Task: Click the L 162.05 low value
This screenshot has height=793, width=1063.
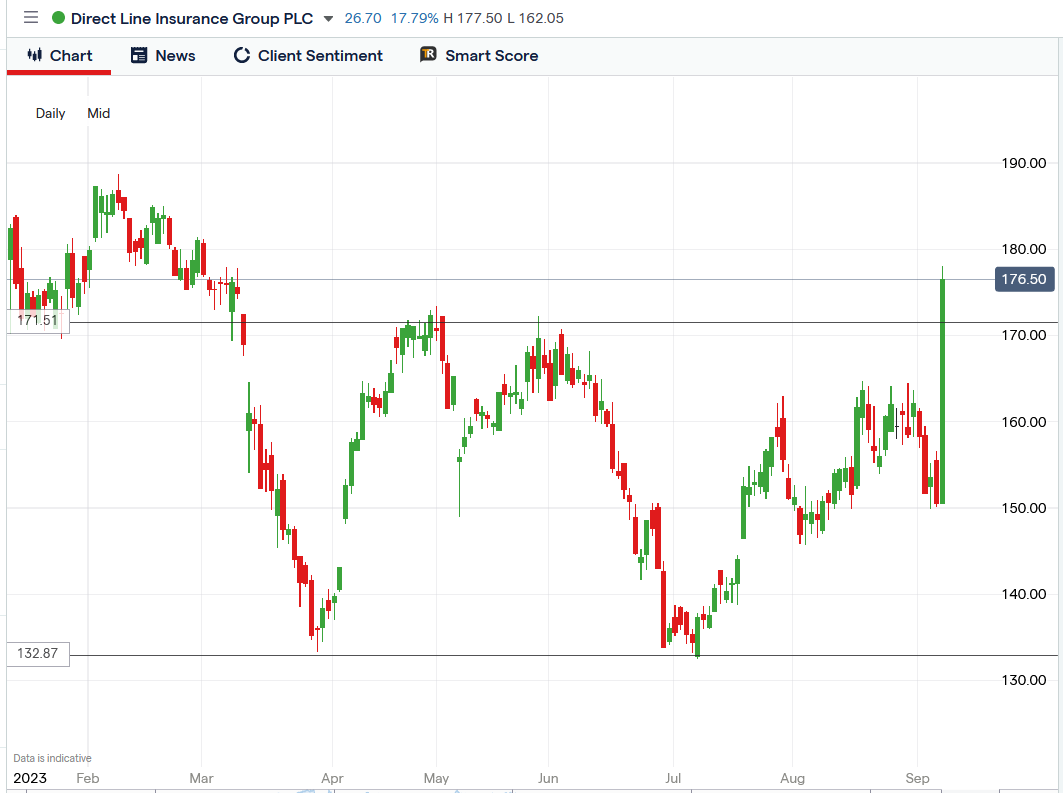Action: pyautogui.click(x=535, y=18)
